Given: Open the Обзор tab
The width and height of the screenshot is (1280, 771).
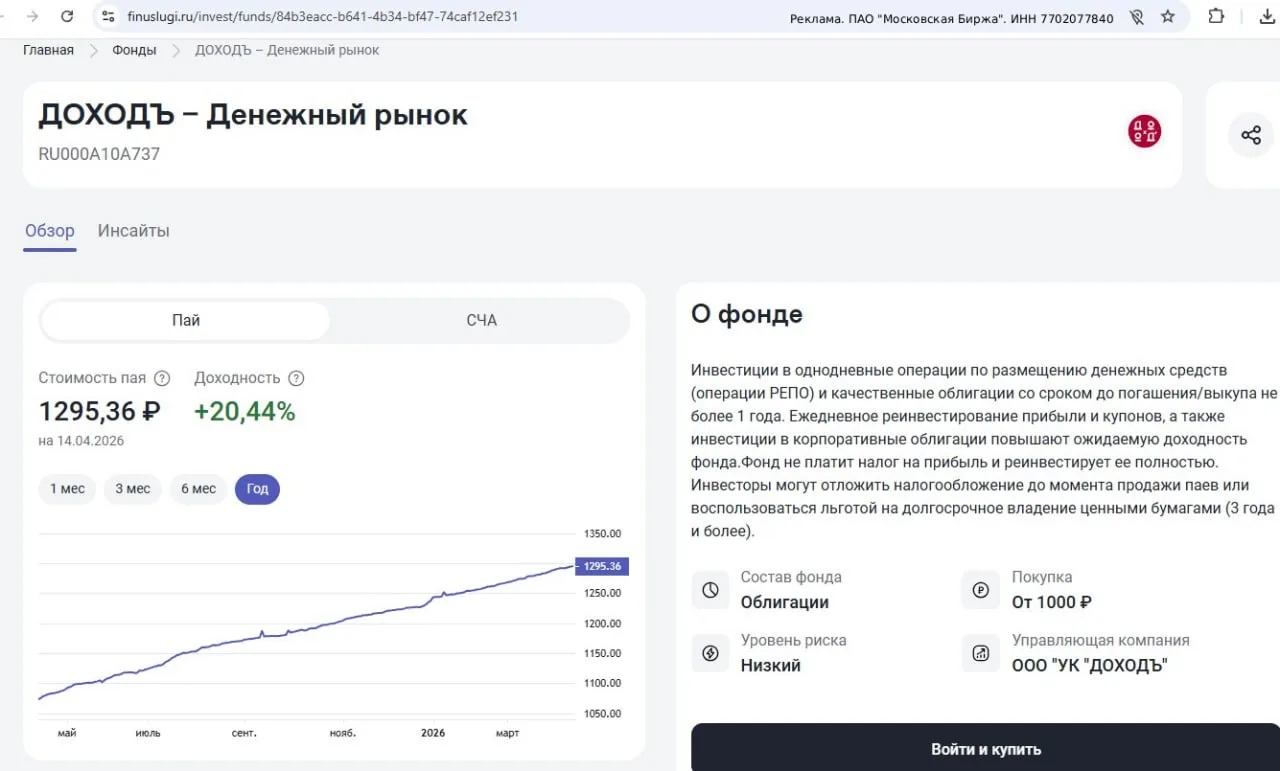Looking at the screenshot, I should pos(50,231).
